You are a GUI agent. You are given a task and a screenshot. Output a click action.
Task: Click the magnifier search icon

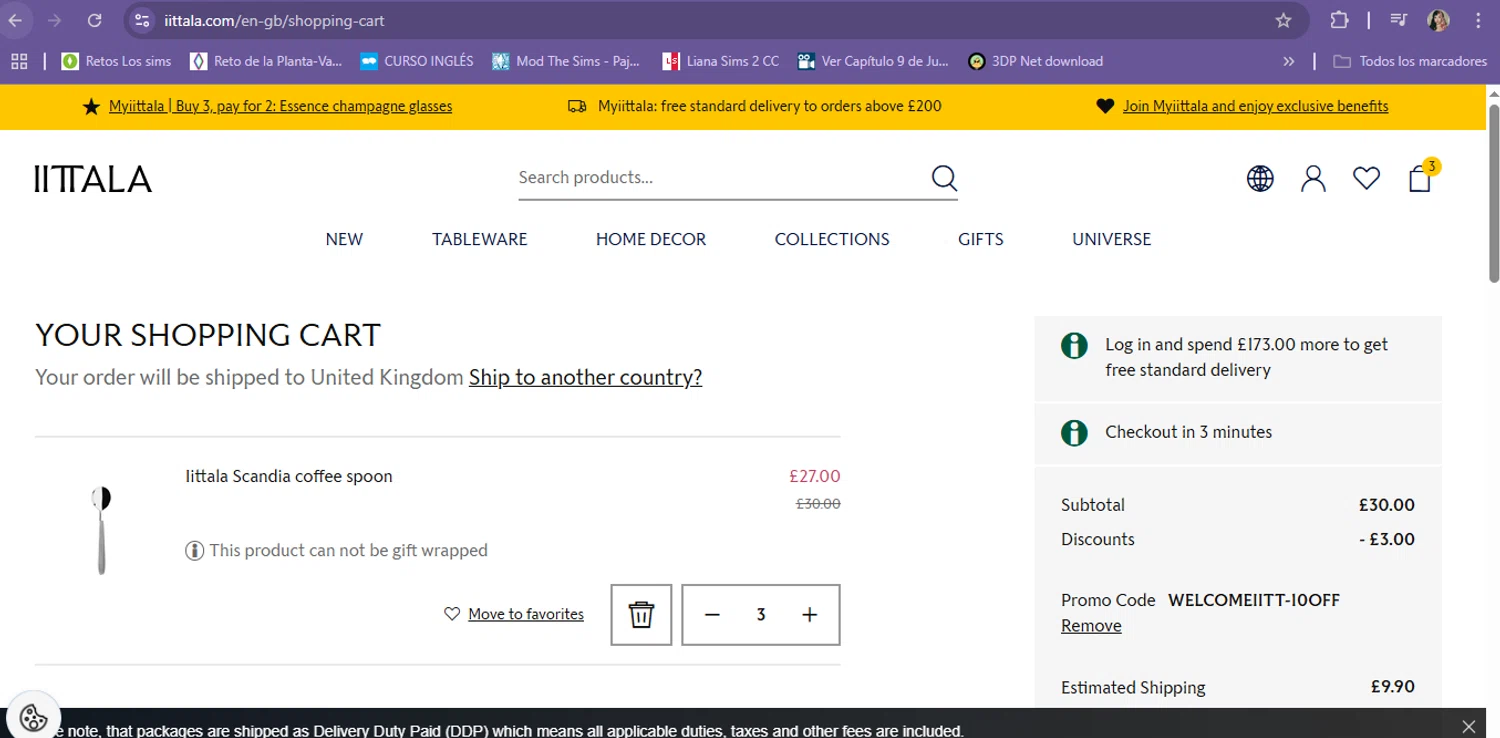944,178
